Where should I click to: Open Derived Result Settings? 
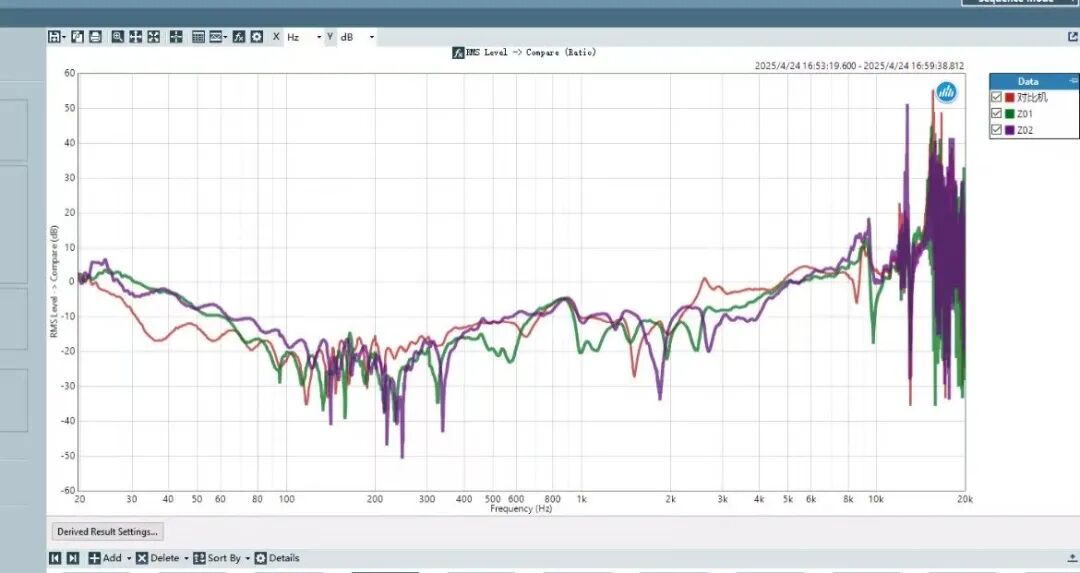(107, 532)
